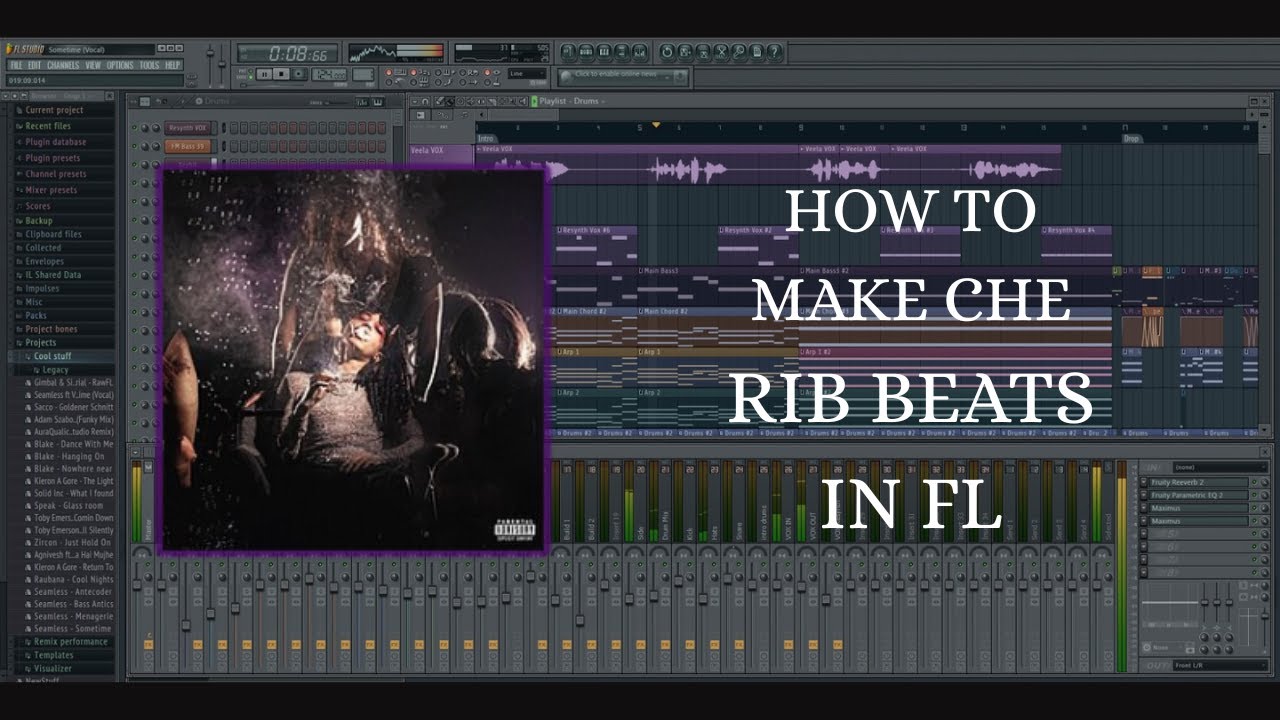
Task: Select 'Speak - Glass room' project file
Action: coord(68,506)
